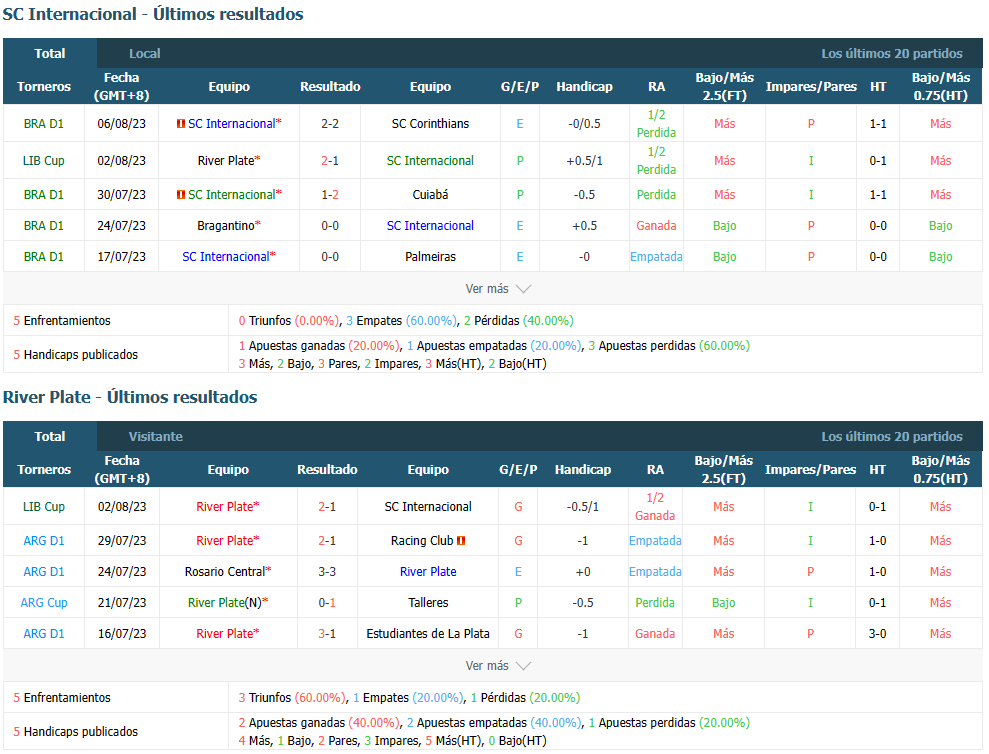Open BRA D1 tournament in the 17/07/23 row
The width and height of the screenshot is (989, 754).
[44, 257]
